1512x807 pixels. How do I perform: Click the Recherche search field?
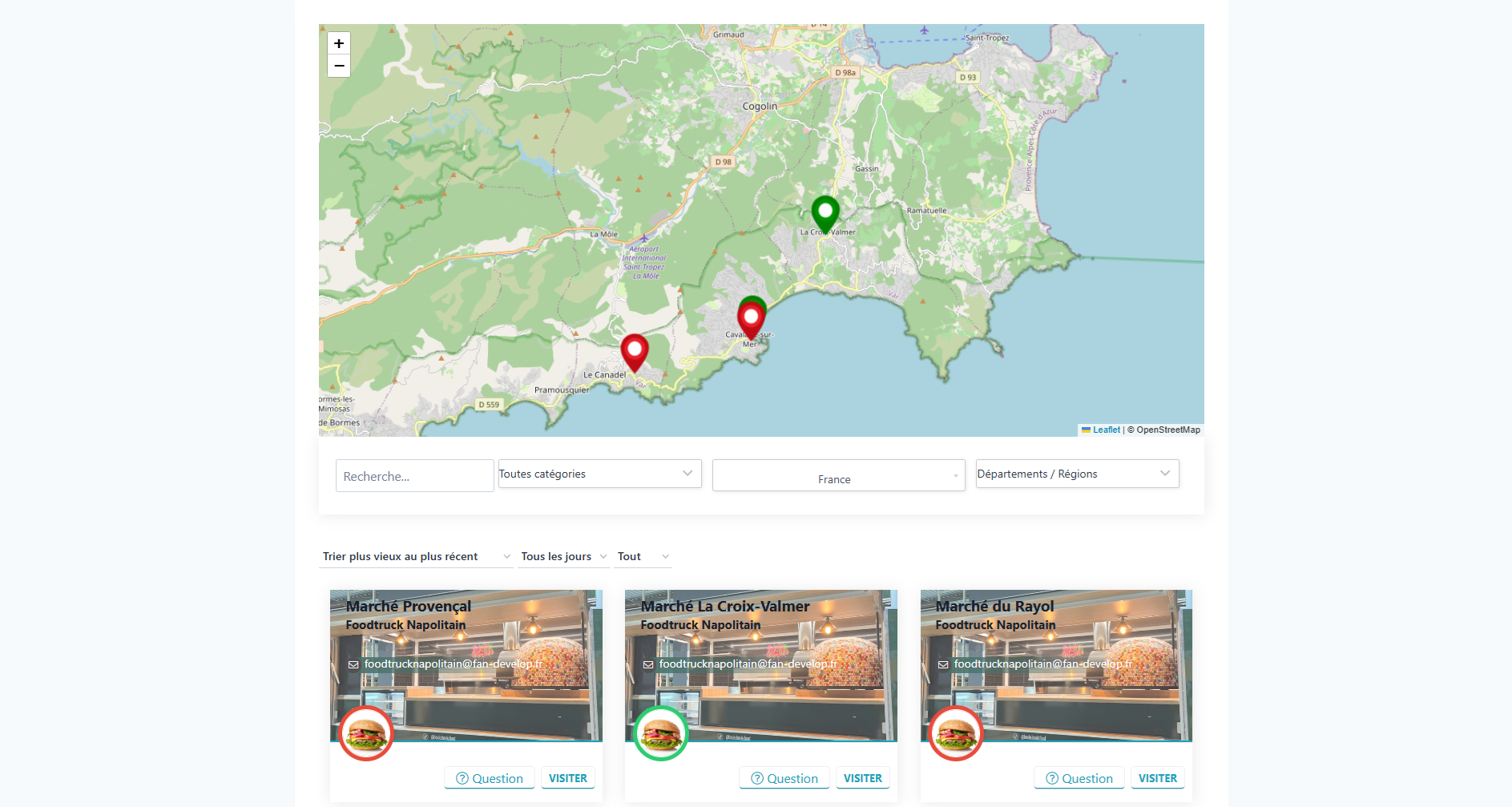pos(414,475)
